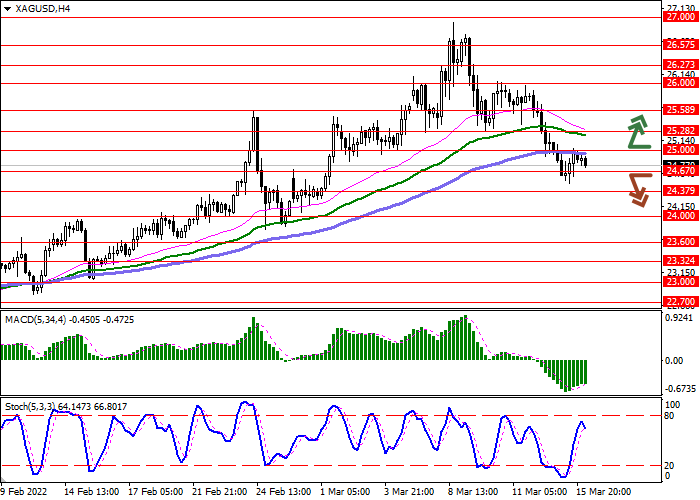Click the green upward arrow icon
This screenshot has height=500, width=700.
click(x=638, y=131)
